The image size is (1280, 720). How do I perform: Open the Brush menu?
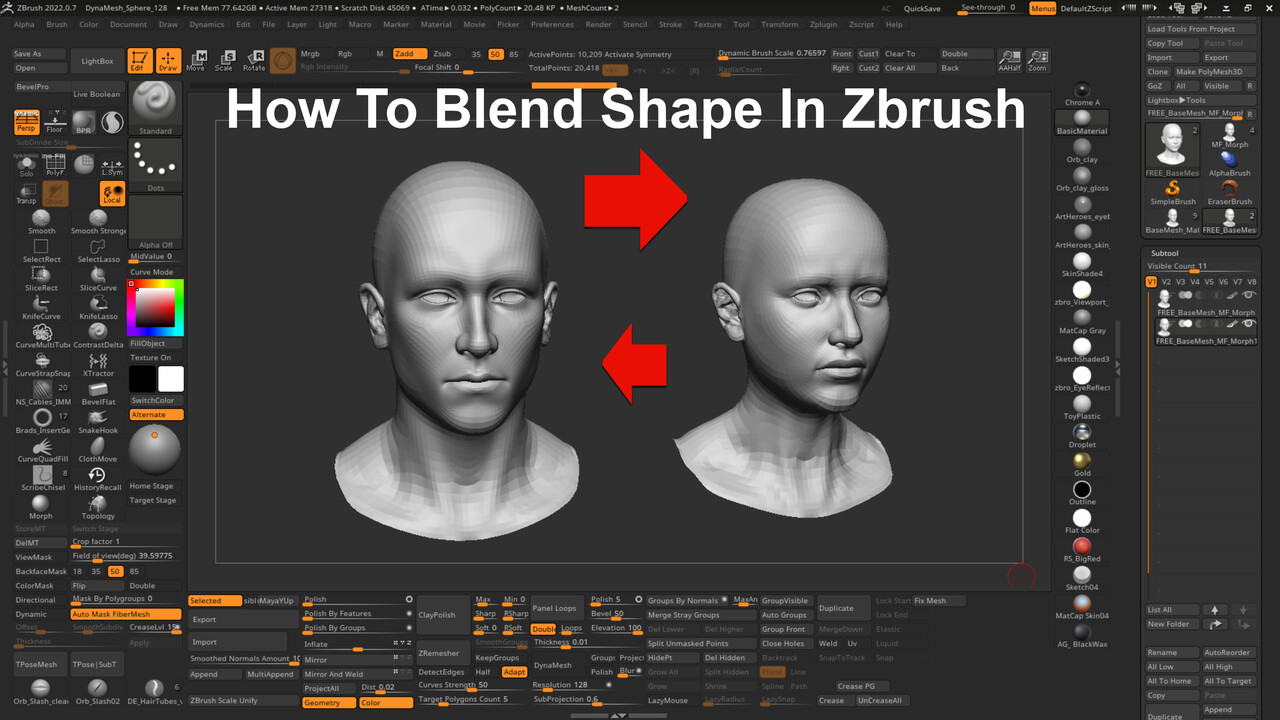tap(57, 24)
